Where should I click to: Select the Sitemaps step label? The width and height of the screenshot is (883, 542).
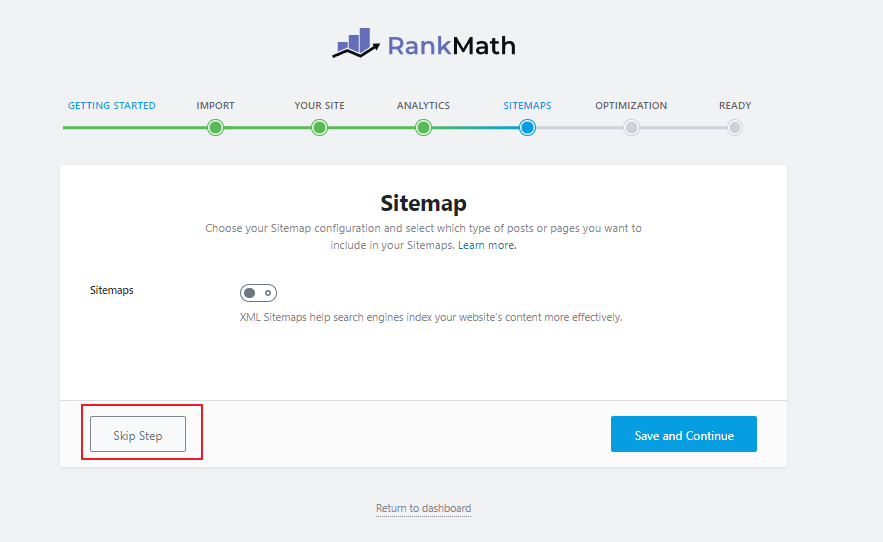[x=527, y=105]
